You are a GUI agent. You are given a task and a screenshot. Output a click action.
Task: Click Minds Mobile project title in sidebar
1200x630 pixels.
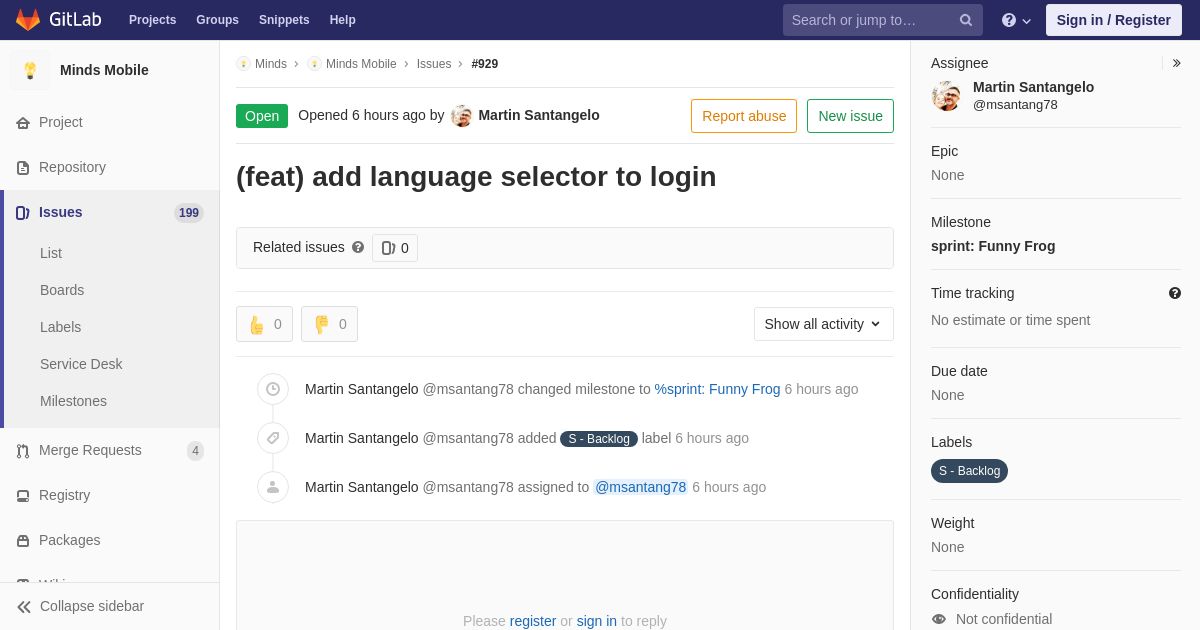[x=104, y=70]
